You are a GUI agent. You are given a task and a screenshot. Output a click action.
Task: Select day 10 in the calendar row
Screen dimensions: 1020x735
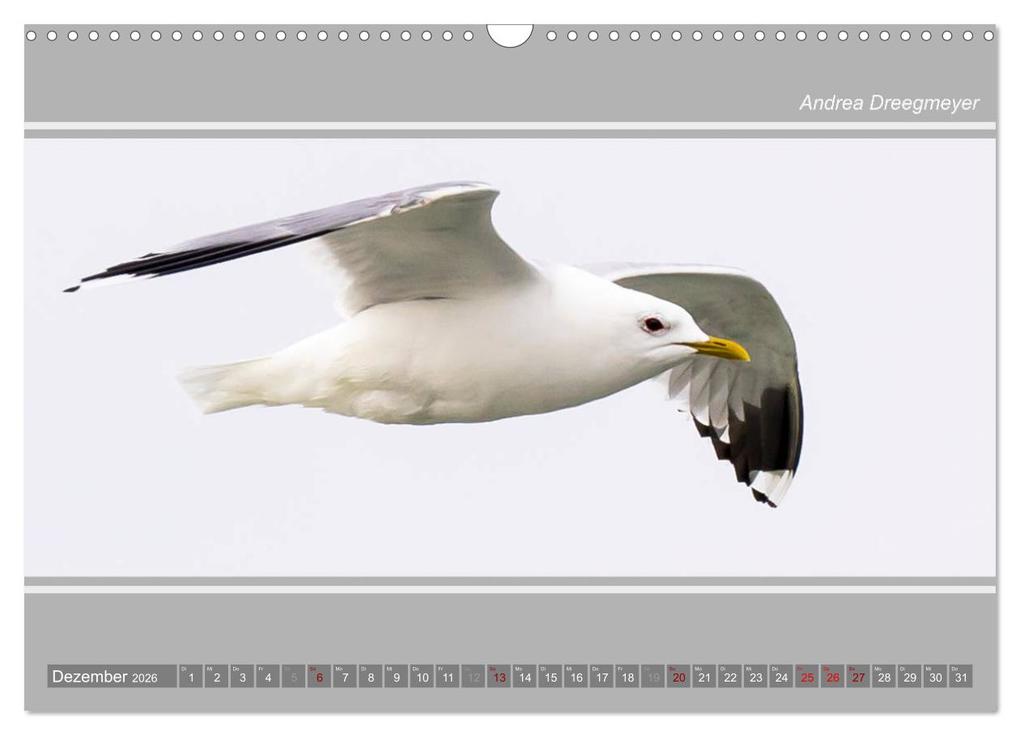pos(422,677)
